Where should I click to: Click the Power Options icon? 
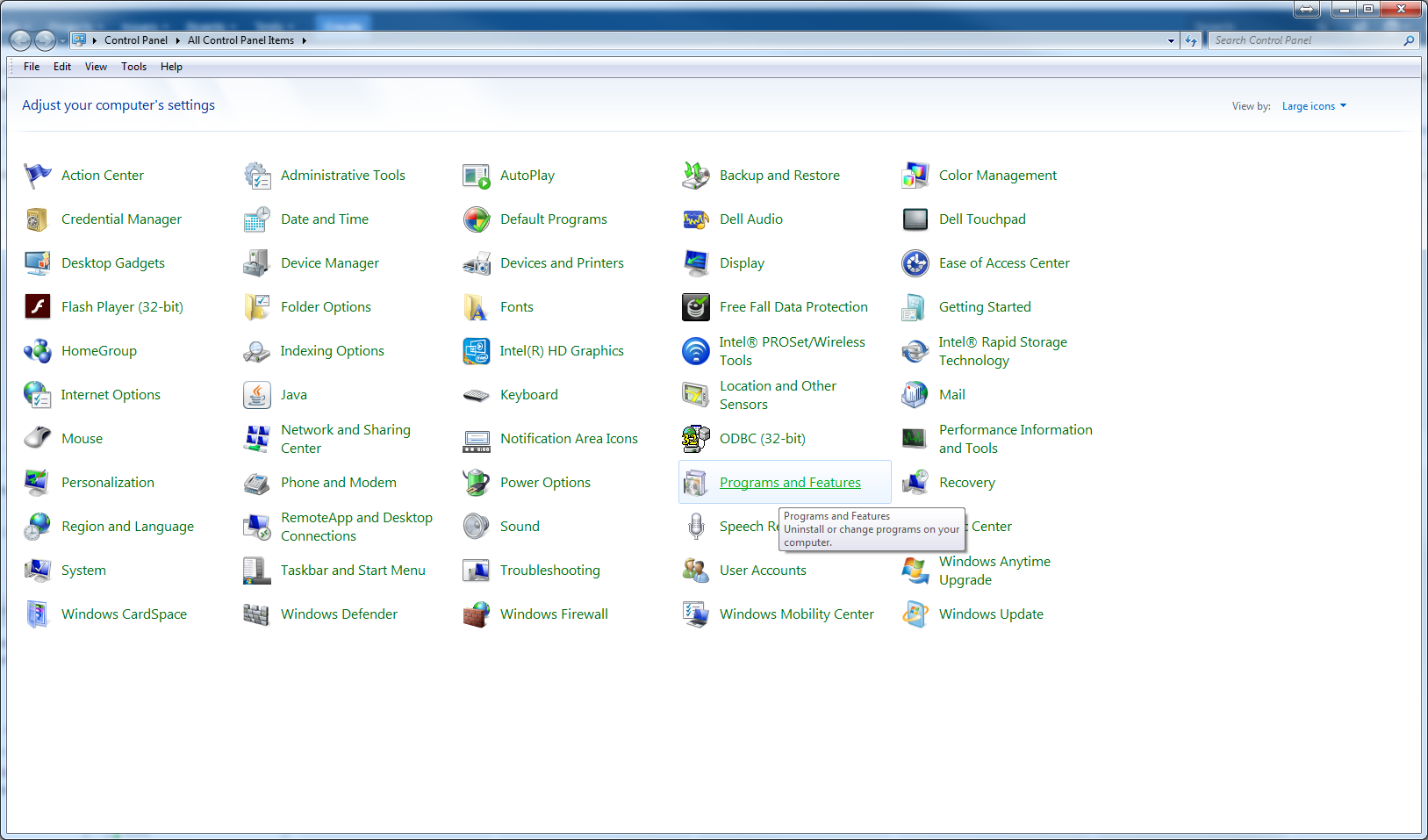[x=477, y=483]
